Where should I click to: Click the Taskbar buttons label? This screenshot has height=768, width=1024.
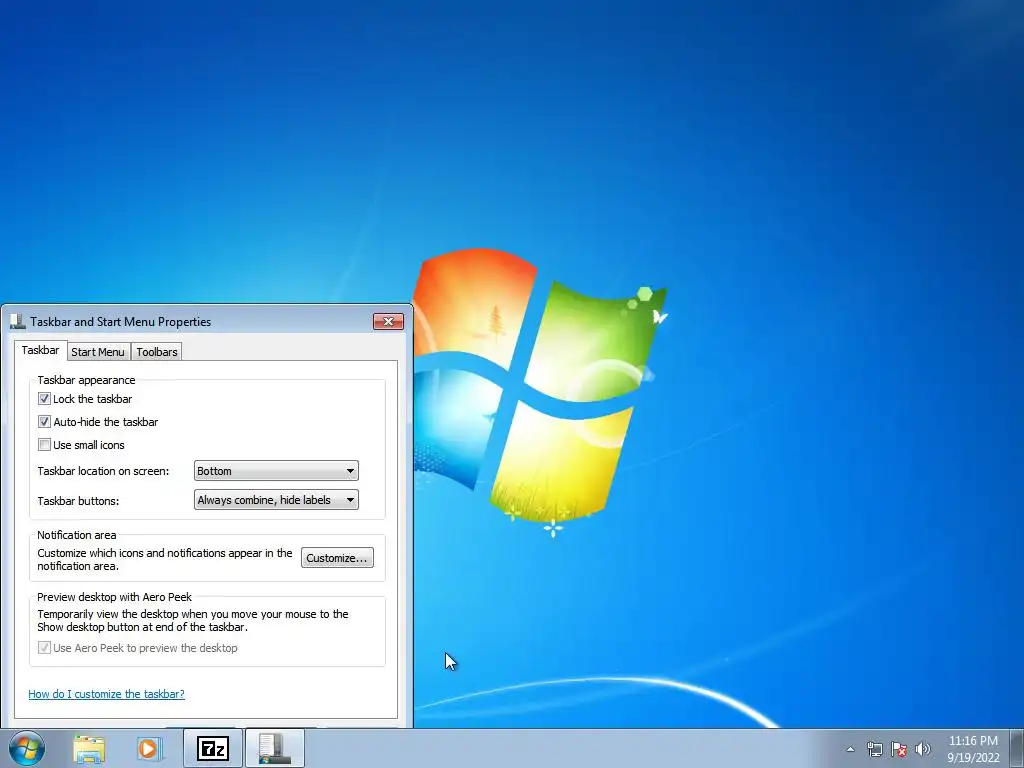(x=78, y=501)
